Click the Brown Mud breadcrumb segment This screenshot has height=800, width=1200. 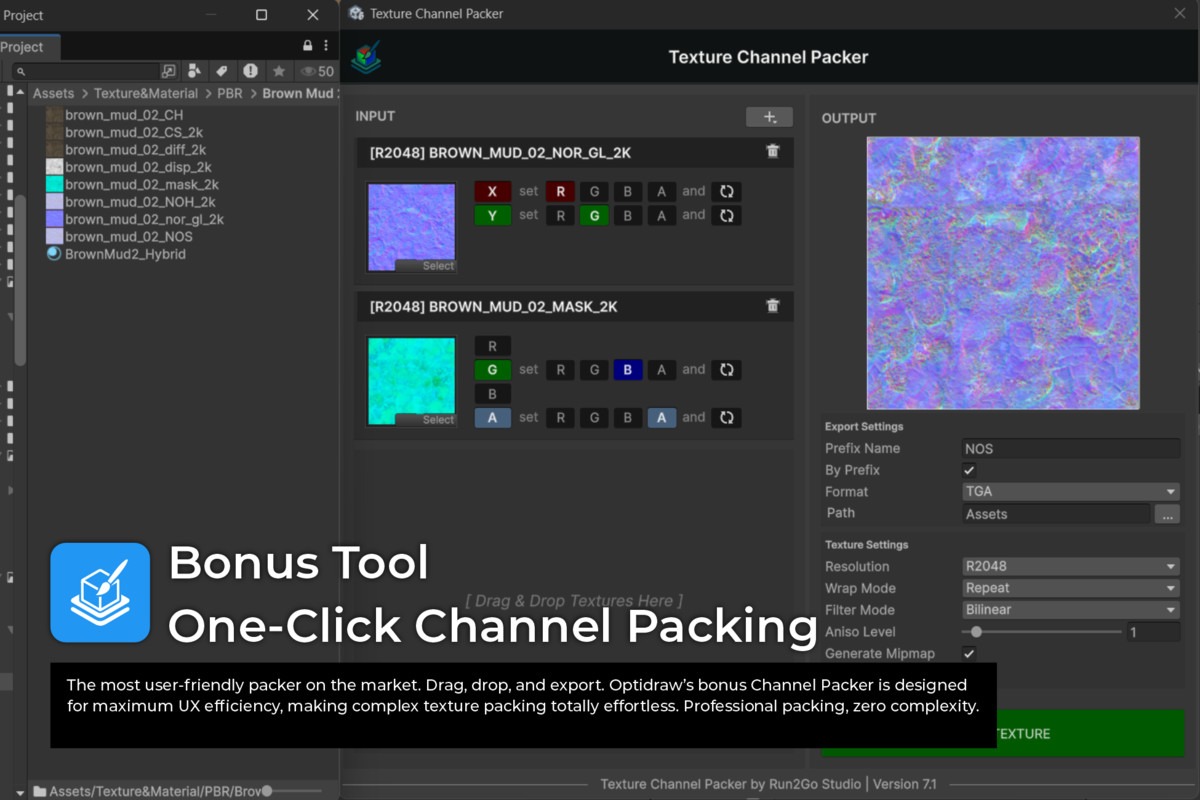coord(298,93)
